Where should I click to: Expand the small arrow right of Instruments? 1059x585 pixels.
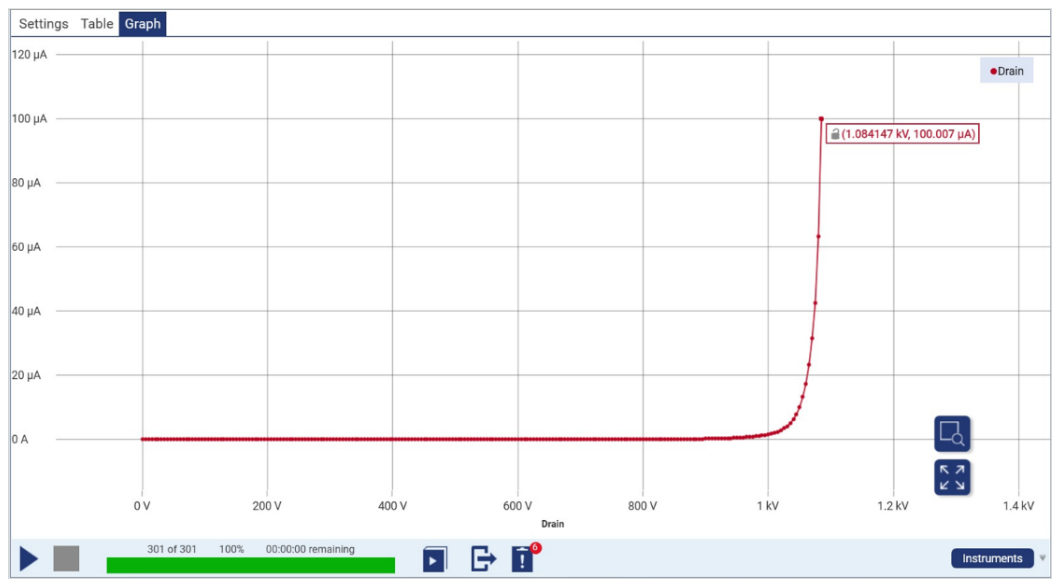(1043, 559)
